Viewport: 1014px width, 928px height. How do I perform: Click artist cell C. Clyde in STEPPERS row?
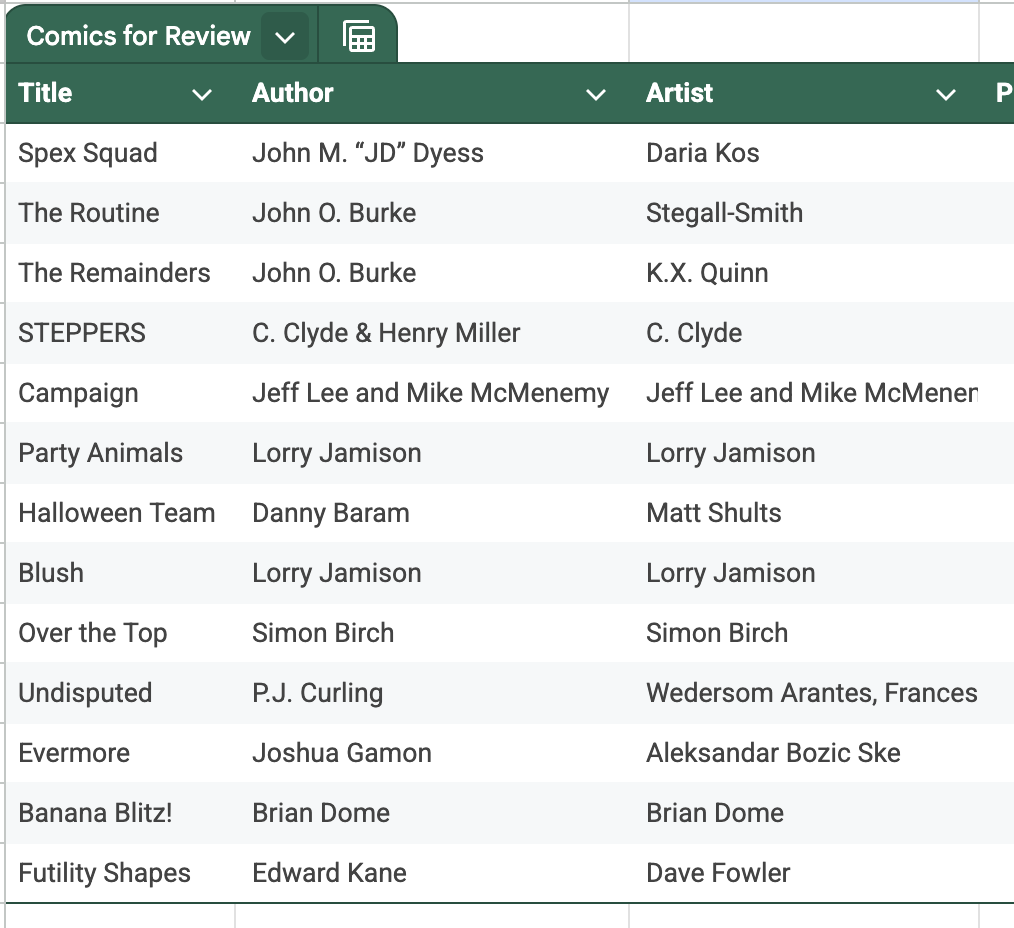tap(804, 333)
